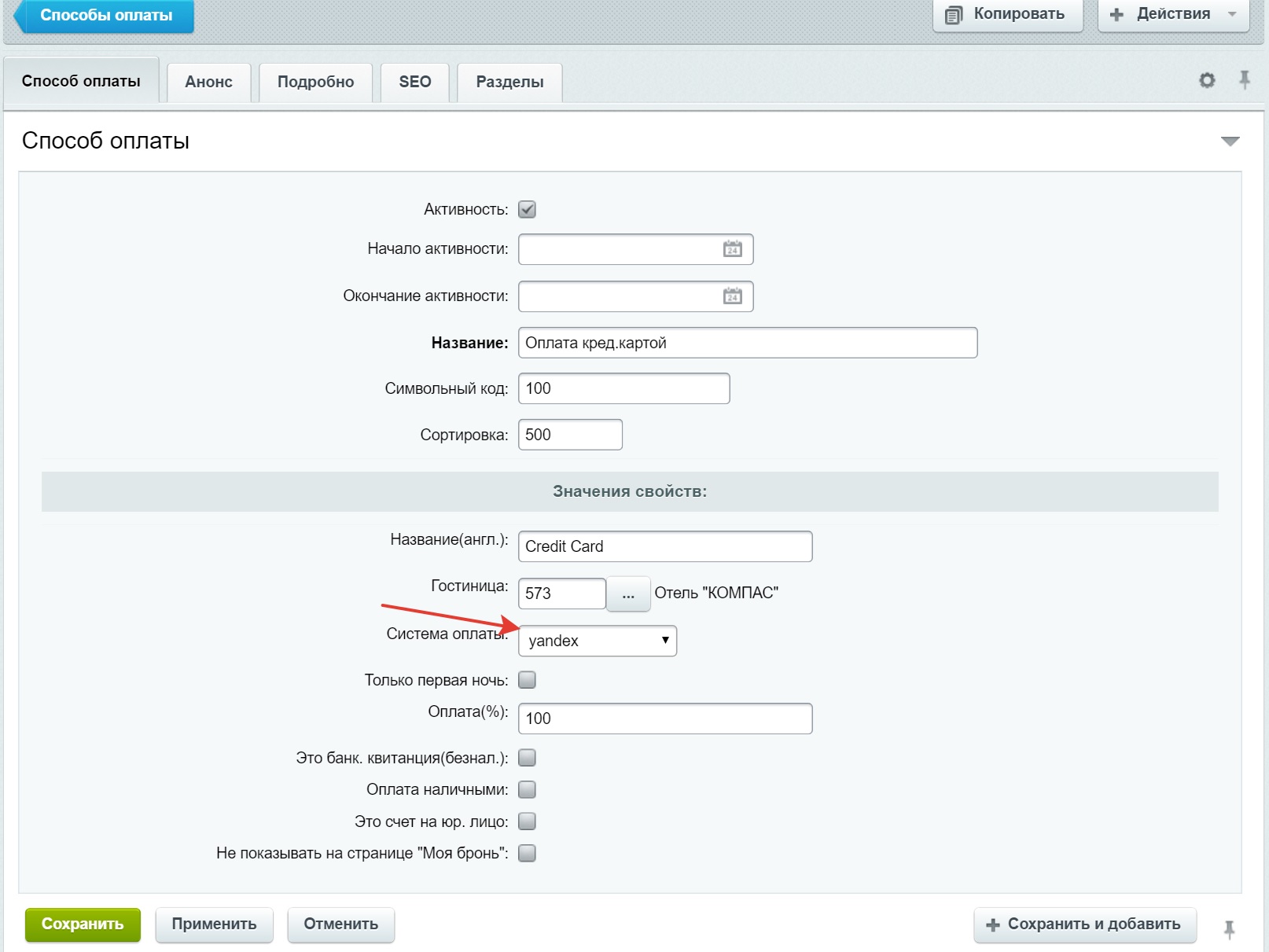Check Оплата наличными box
The width and height of the screenshot is (1269, 952).
(x=527, y=789)
